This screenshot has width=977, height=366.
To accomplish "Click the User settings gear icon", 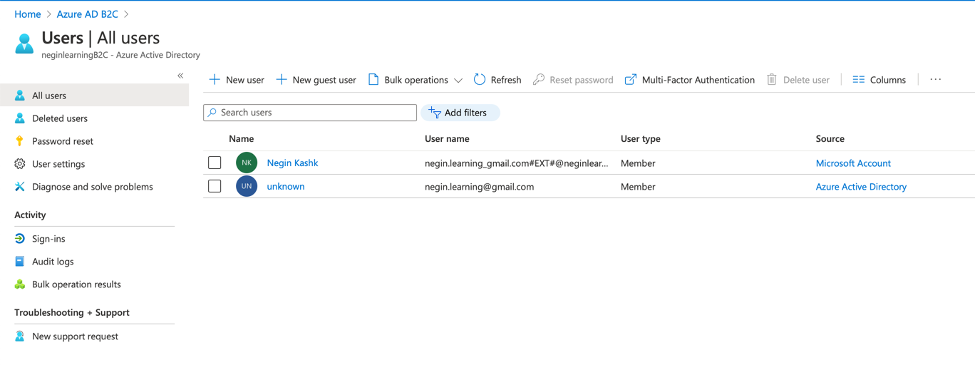I will tap(20, 164).
